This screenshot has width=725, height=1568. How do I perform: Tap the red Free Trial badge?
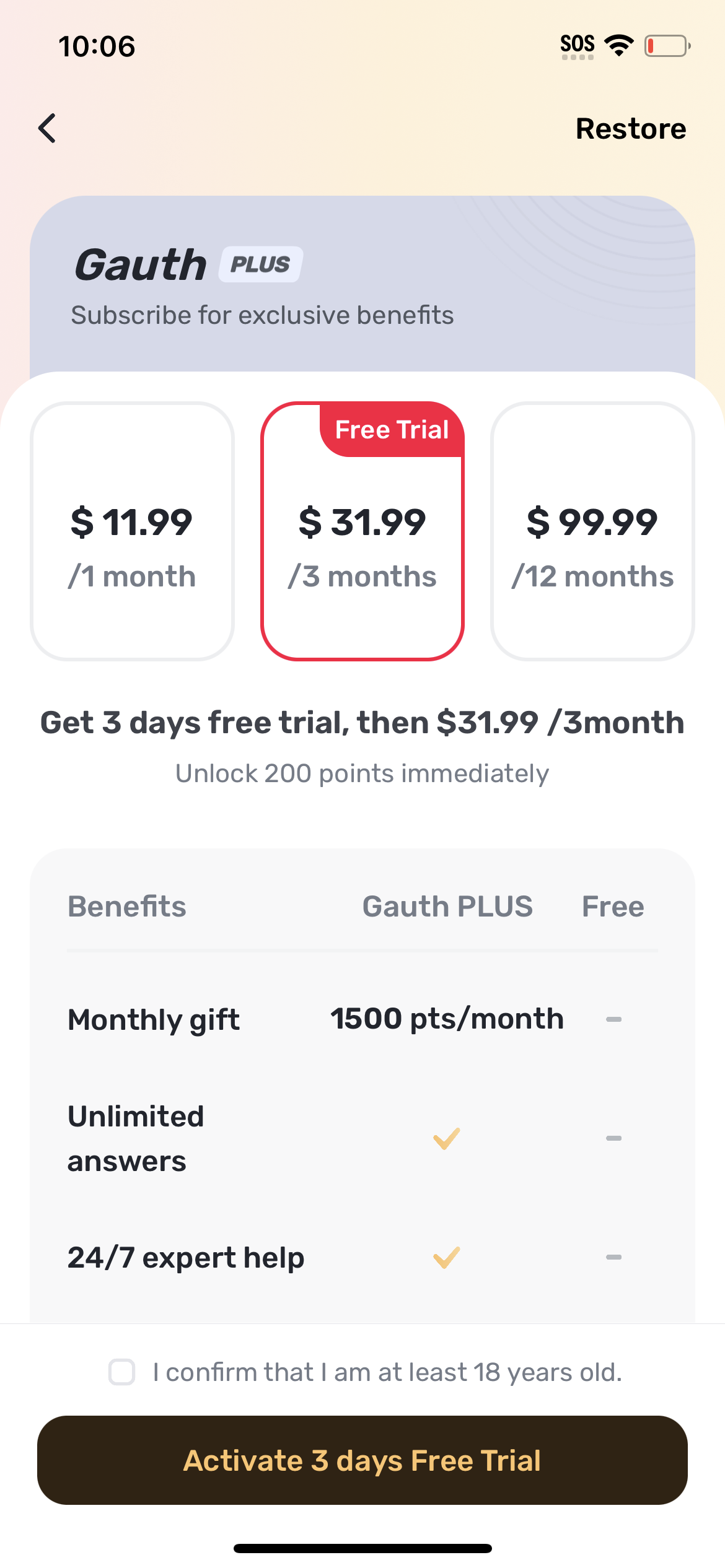point(392,430)
